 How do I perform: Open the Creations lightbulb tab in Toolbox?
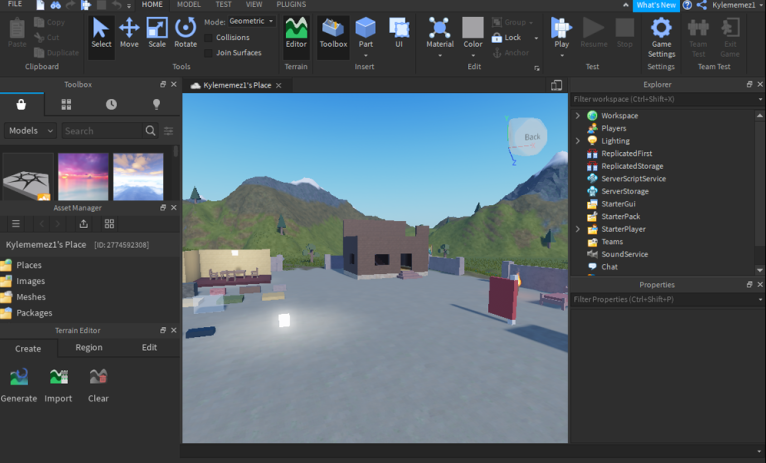click(156, 104)
